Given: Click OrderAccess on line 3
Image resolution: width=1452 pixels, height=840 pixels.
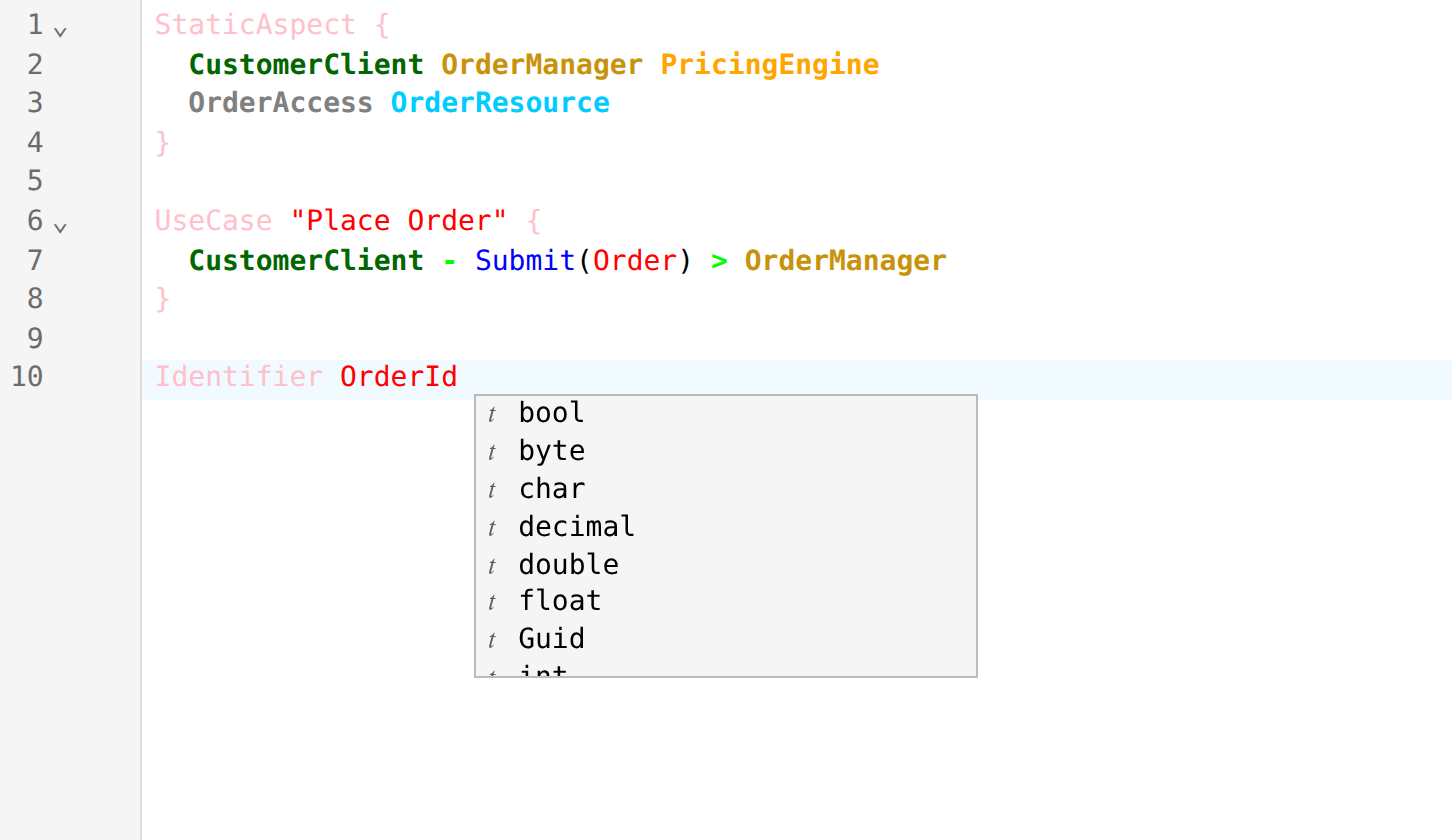Looking at the screenshot, I should 281,103.
